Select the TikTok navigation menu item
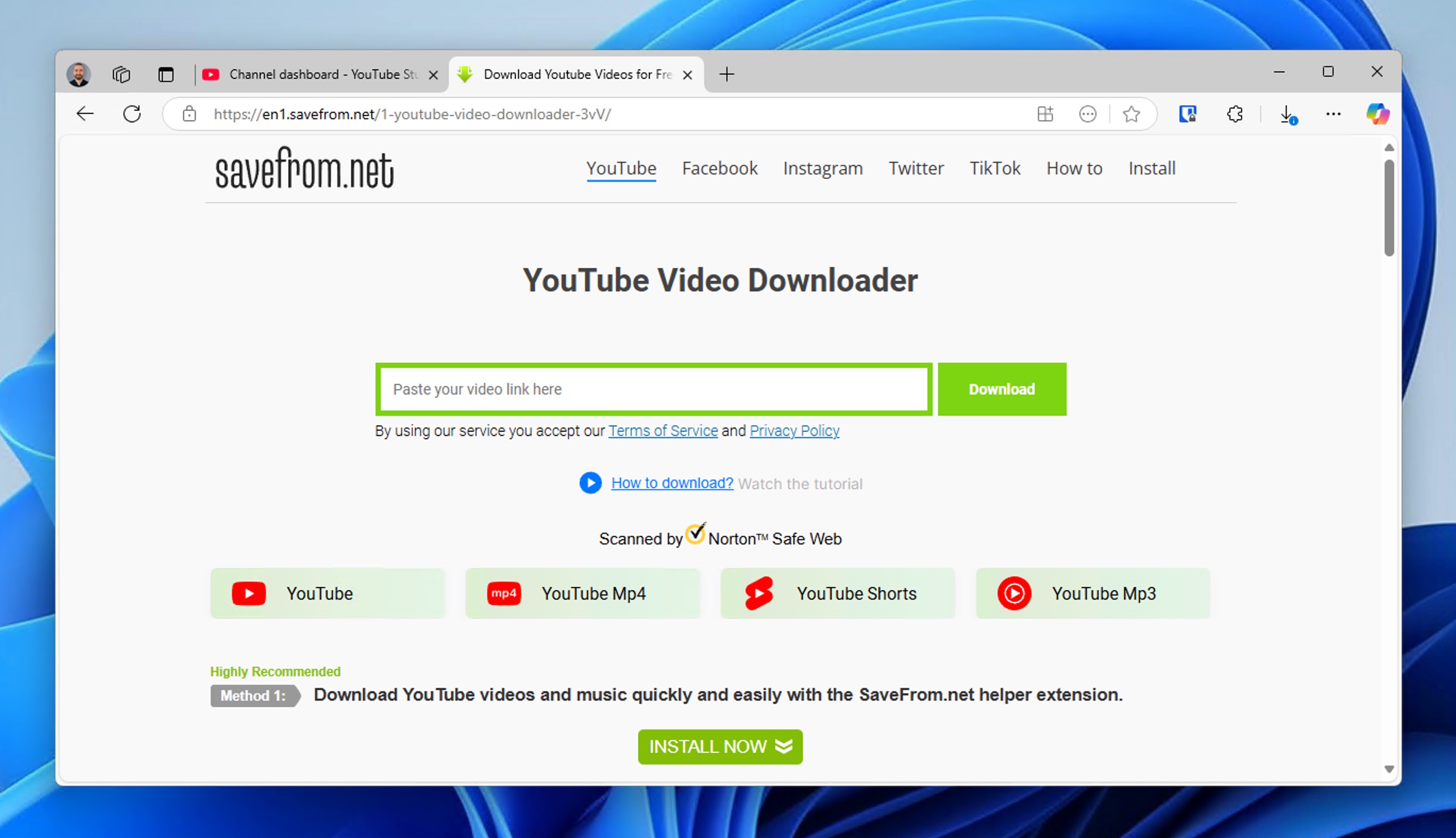The width and height of the screenshot is (1456, 838). (994, 168)
